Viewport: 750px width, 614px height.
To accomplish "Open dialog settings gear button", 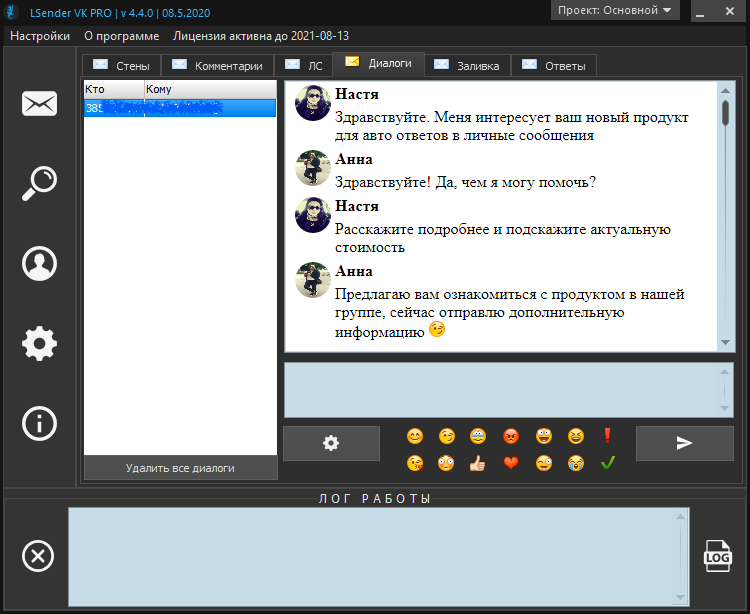I will [331, 443].
